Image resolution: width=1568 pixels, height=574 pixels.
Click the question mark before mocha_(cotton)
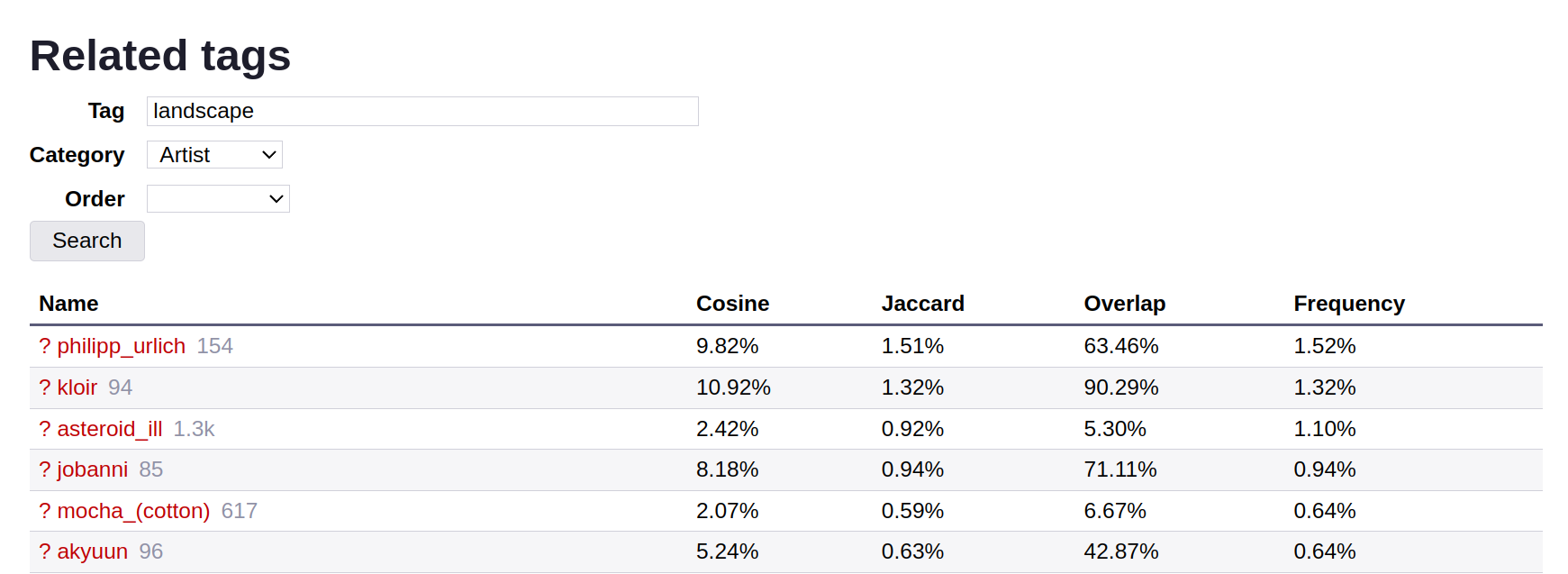tap(45, 511)
